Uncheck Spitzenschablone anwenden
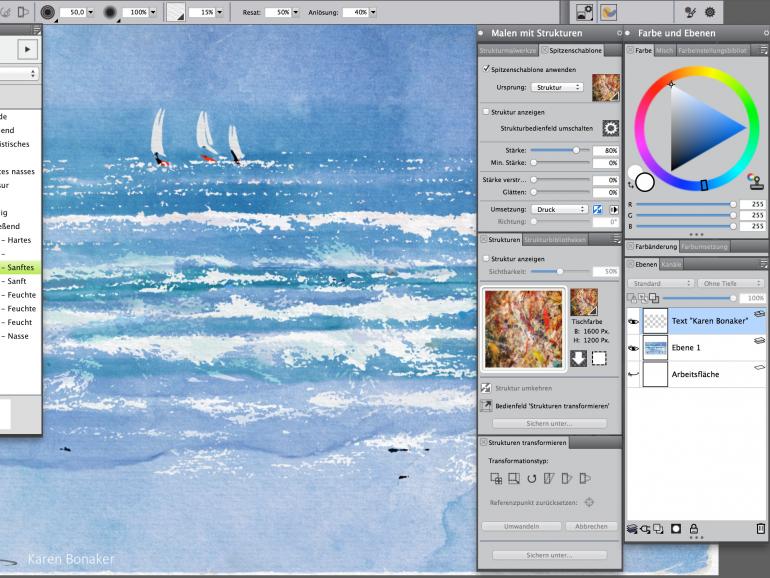The width and height of the screenshot is (770, 578). pyautogui.click(x=486, y=69)
